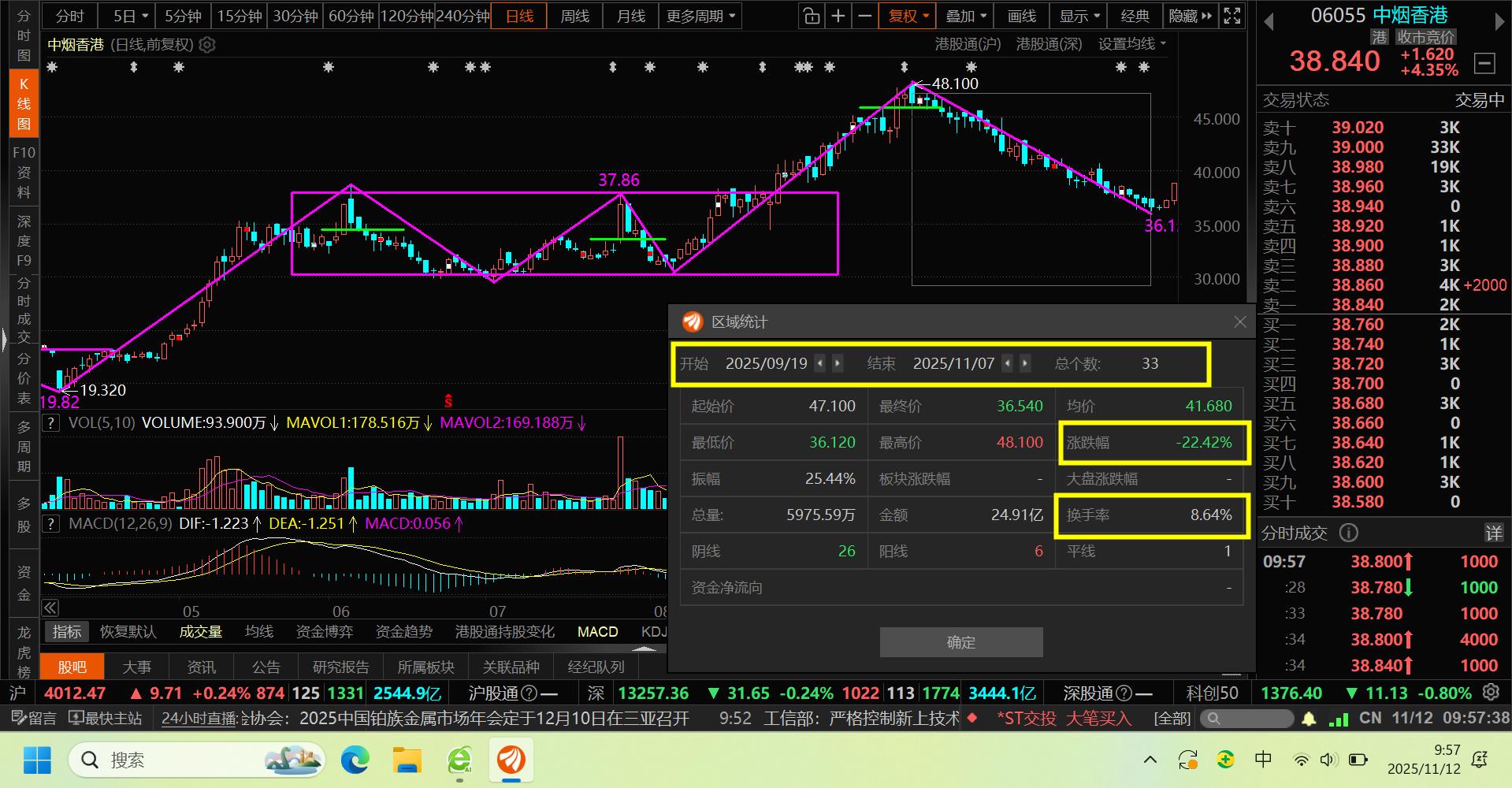Click the lock icon in chart toolbar
The width and height of the screenshot is (1512, 788).
811,16
